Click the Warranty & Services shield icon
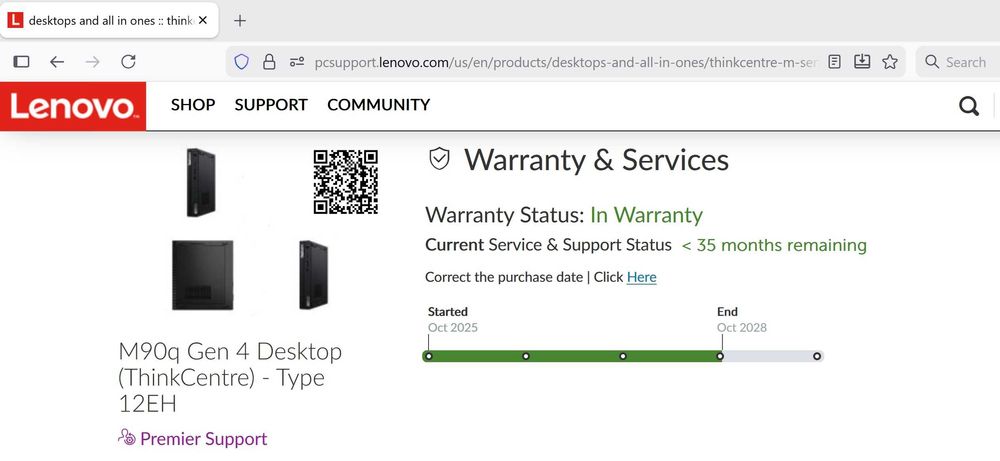This screenshot has height=461, width=1000. [439, 159]
